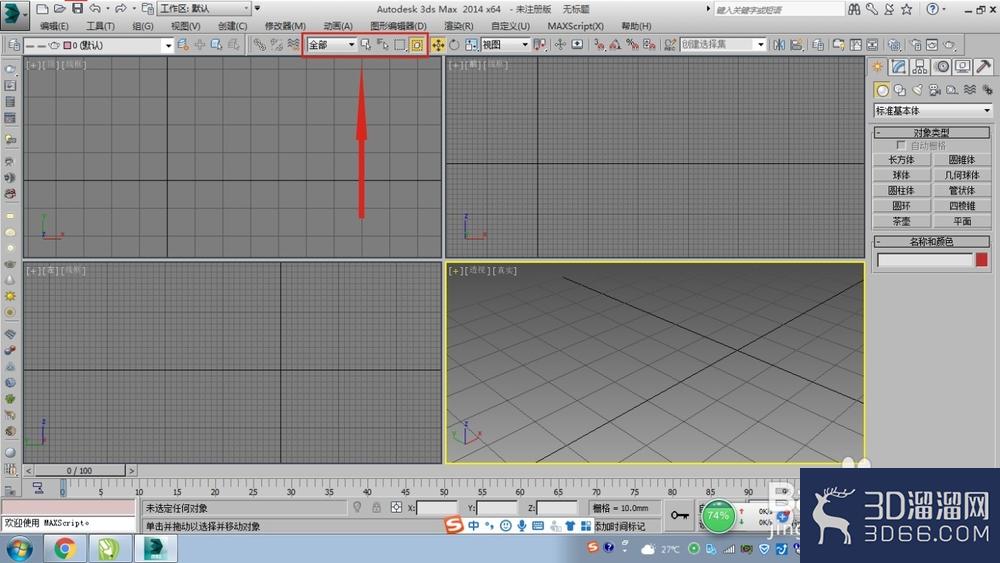This screenshot has width=1000, height=563.
Task: Open the 工具(T) menu
Action: click(100, 26)
